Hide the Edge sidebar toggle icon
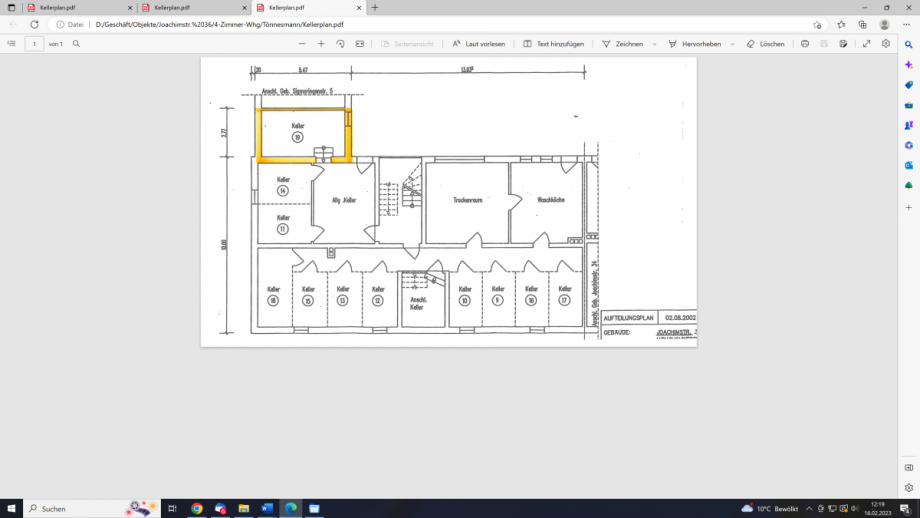This screenshot has height=518, width=920. tap(909, 468)
